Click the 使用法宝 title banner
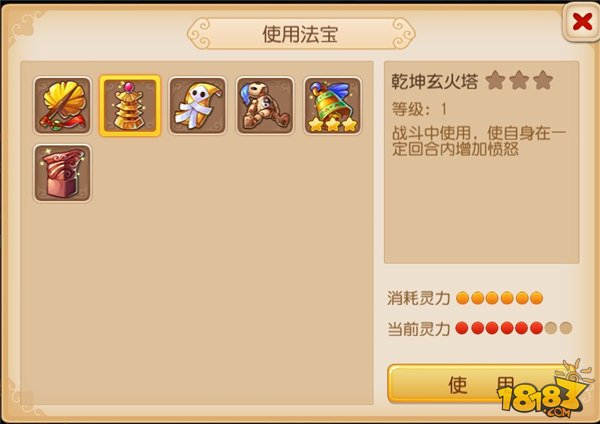The image size is (600, 424). [301, 34]
